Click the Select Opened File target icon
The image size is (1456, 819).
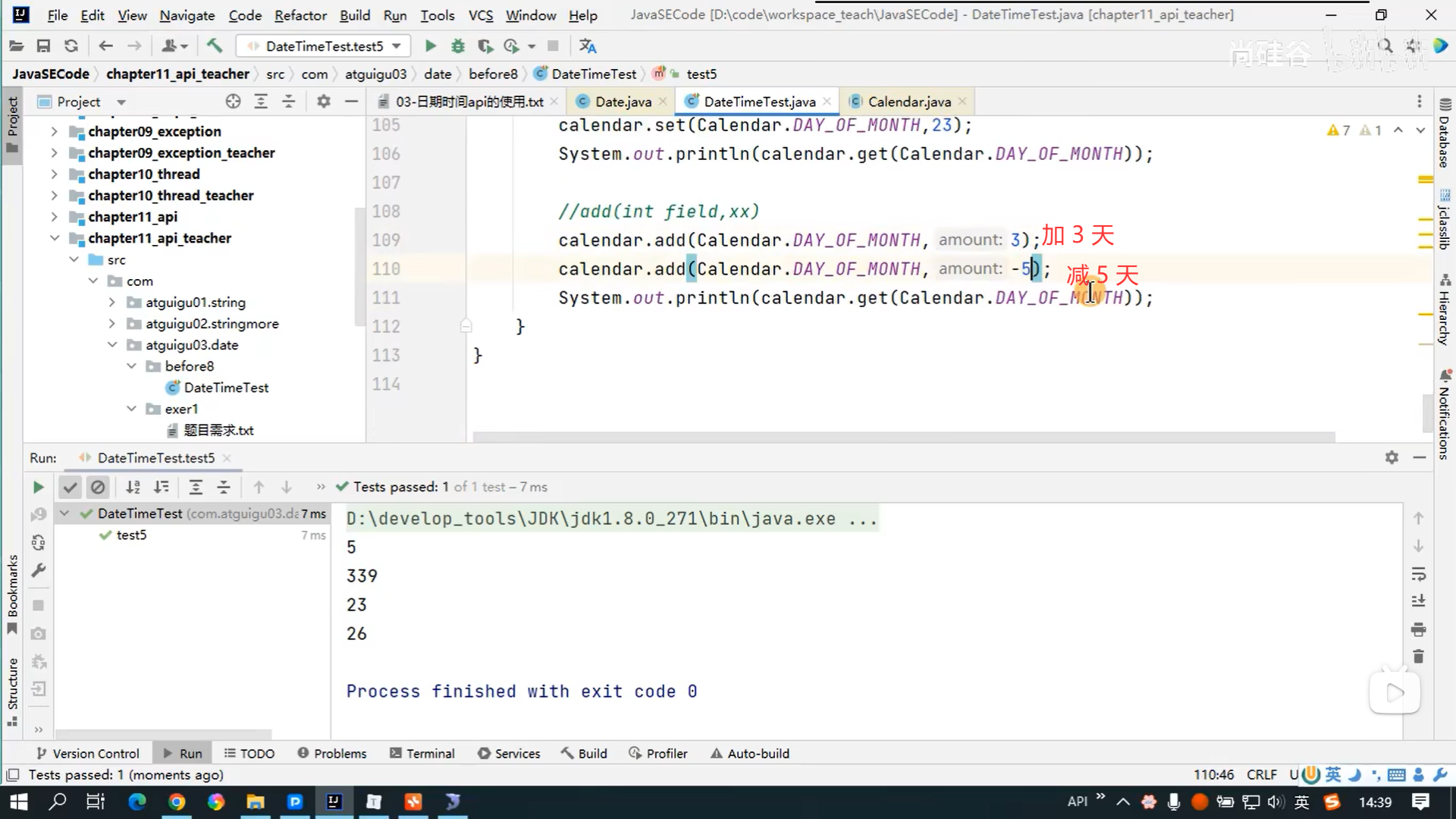pos(233,102)
